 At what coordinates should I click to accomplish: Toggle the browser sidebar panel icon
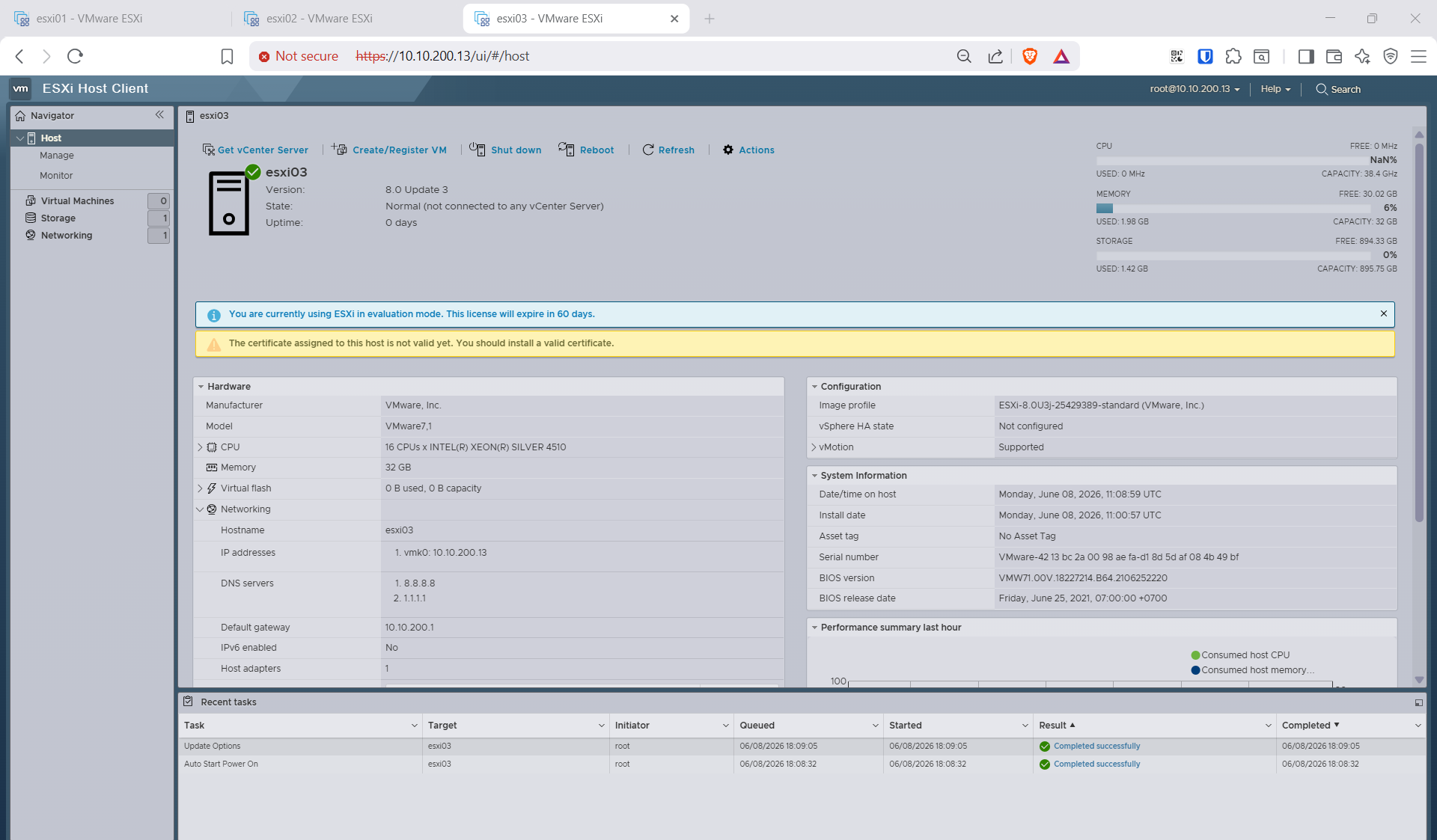click(1306, 56)
